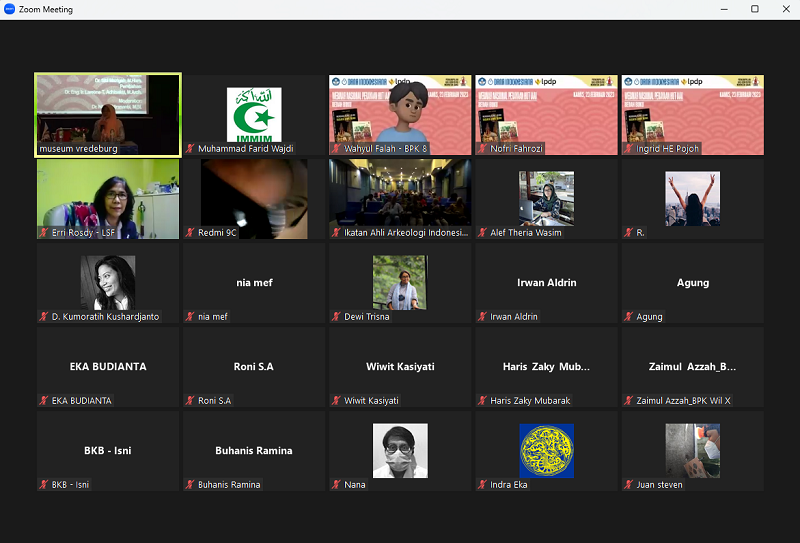Click muted mic icon next to Juan steven
800x543 pixels.
click(x=629, y=485)
